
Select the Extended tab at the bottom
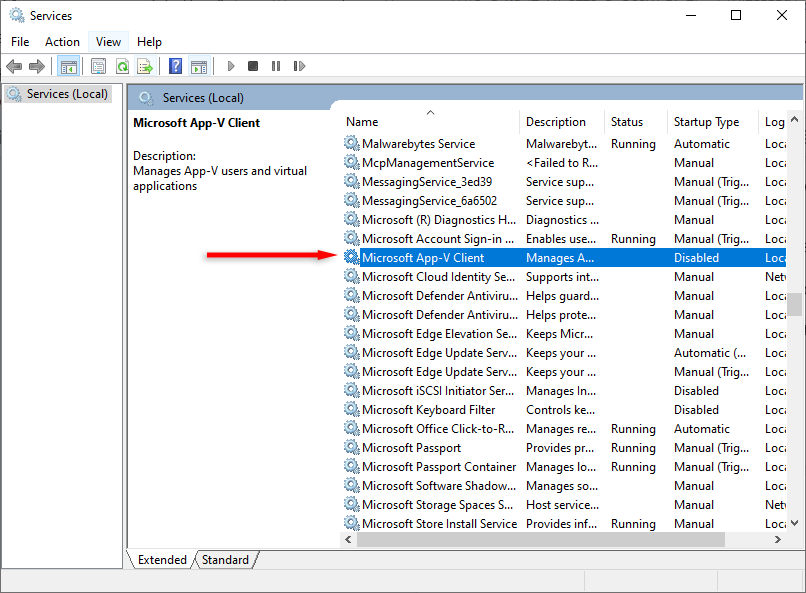tap(162, 560)
